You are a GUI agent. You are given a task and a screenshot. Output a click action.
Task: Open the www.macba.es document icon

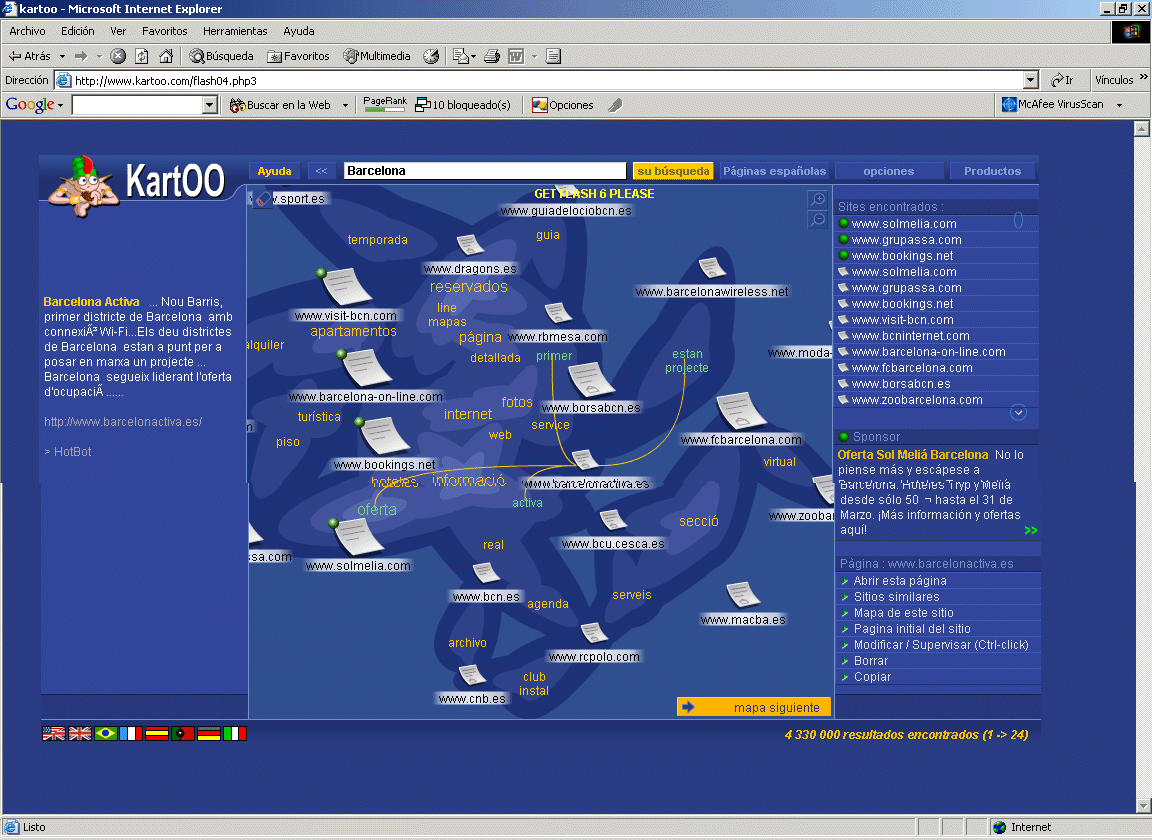coord(739,596)
